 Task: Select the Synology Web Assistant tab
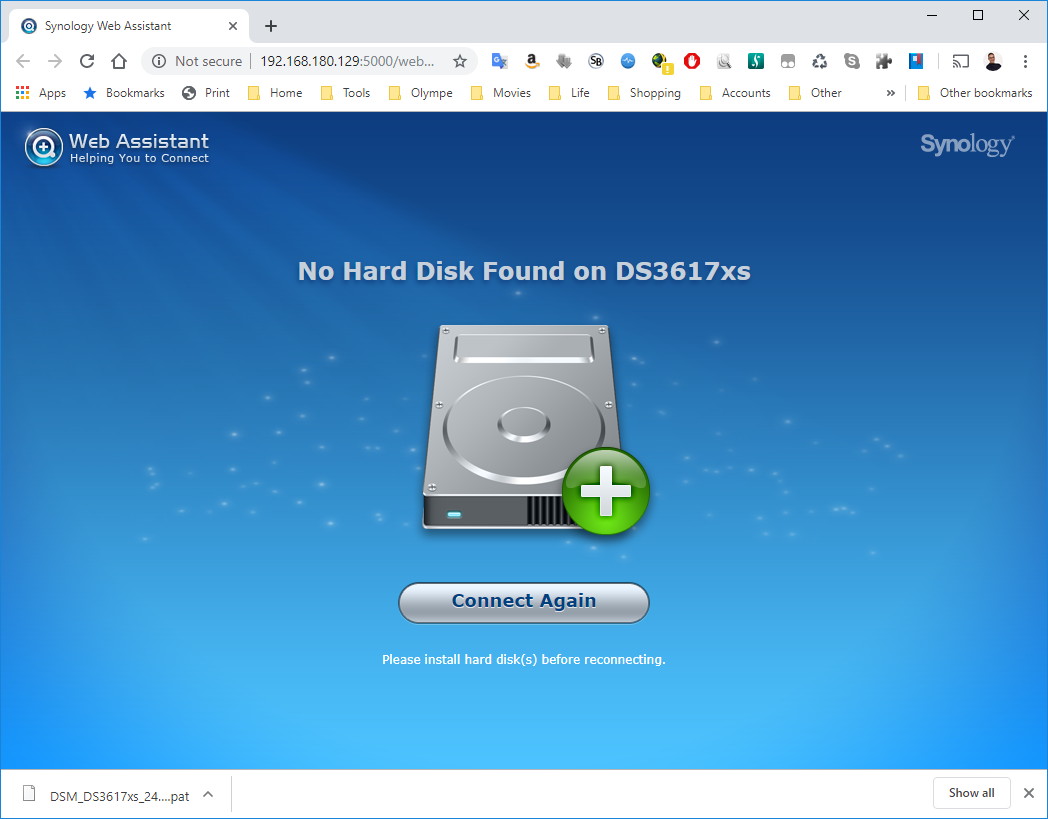(x=120, y=26)
